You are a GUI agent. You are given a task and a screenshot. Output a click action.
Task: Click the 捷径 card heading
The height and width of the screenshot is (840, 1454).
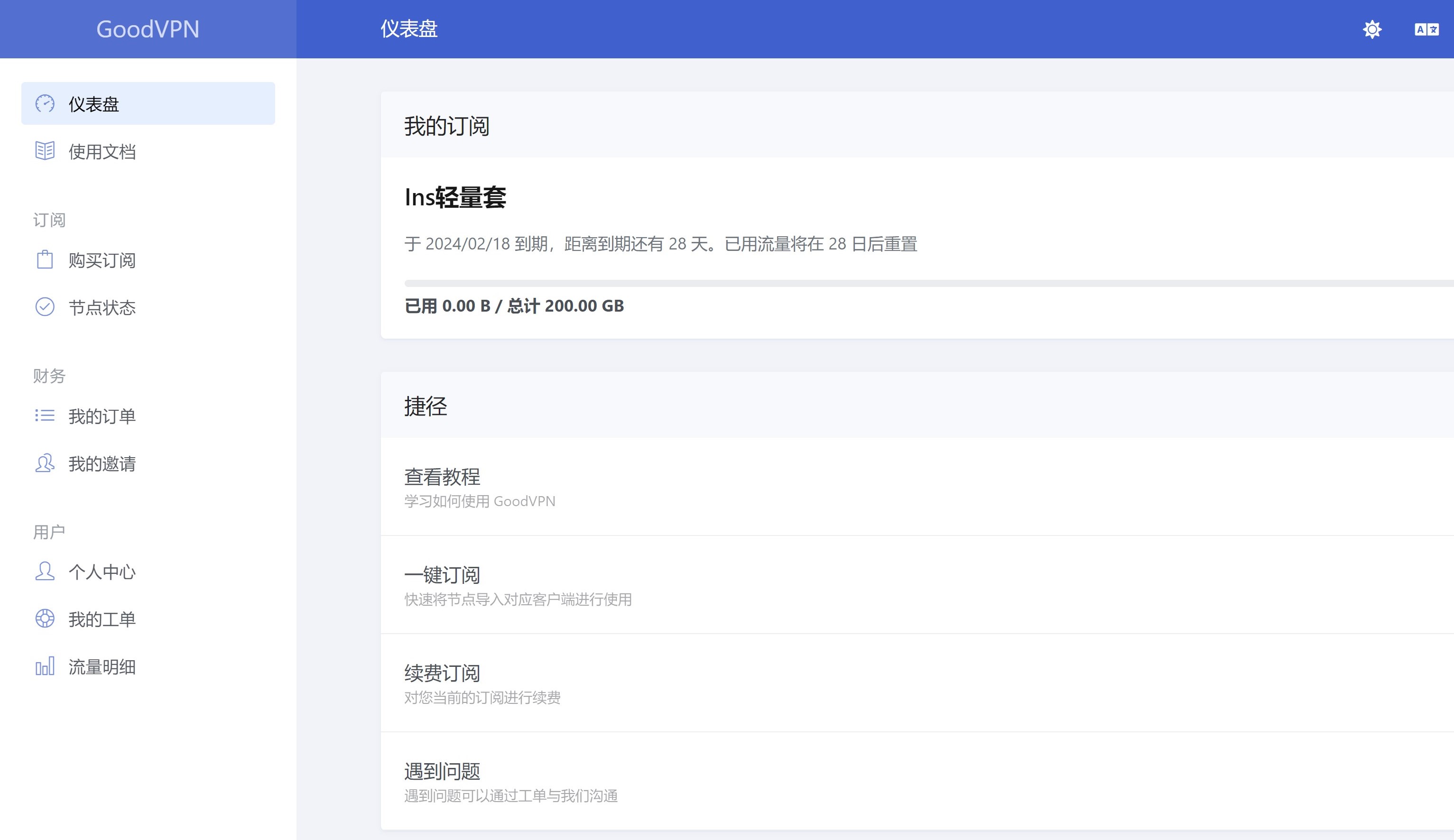click(425, 406)
